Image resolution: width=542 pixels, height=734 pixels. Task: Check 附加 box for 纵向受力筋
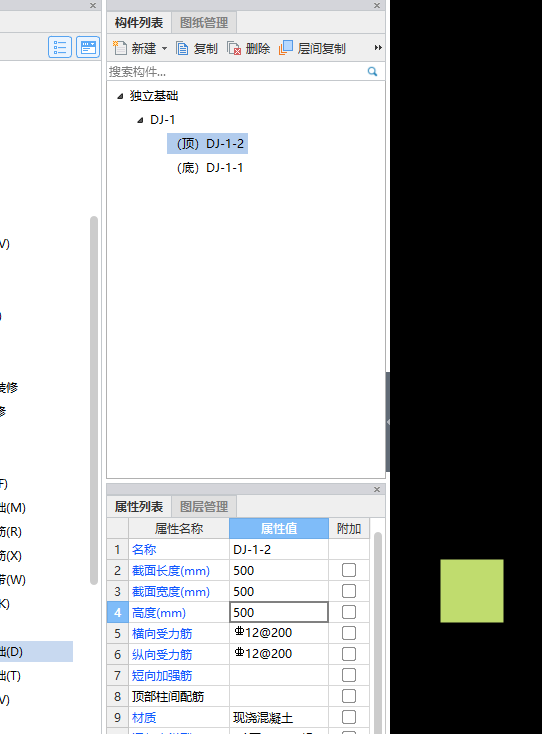(349, 654)
